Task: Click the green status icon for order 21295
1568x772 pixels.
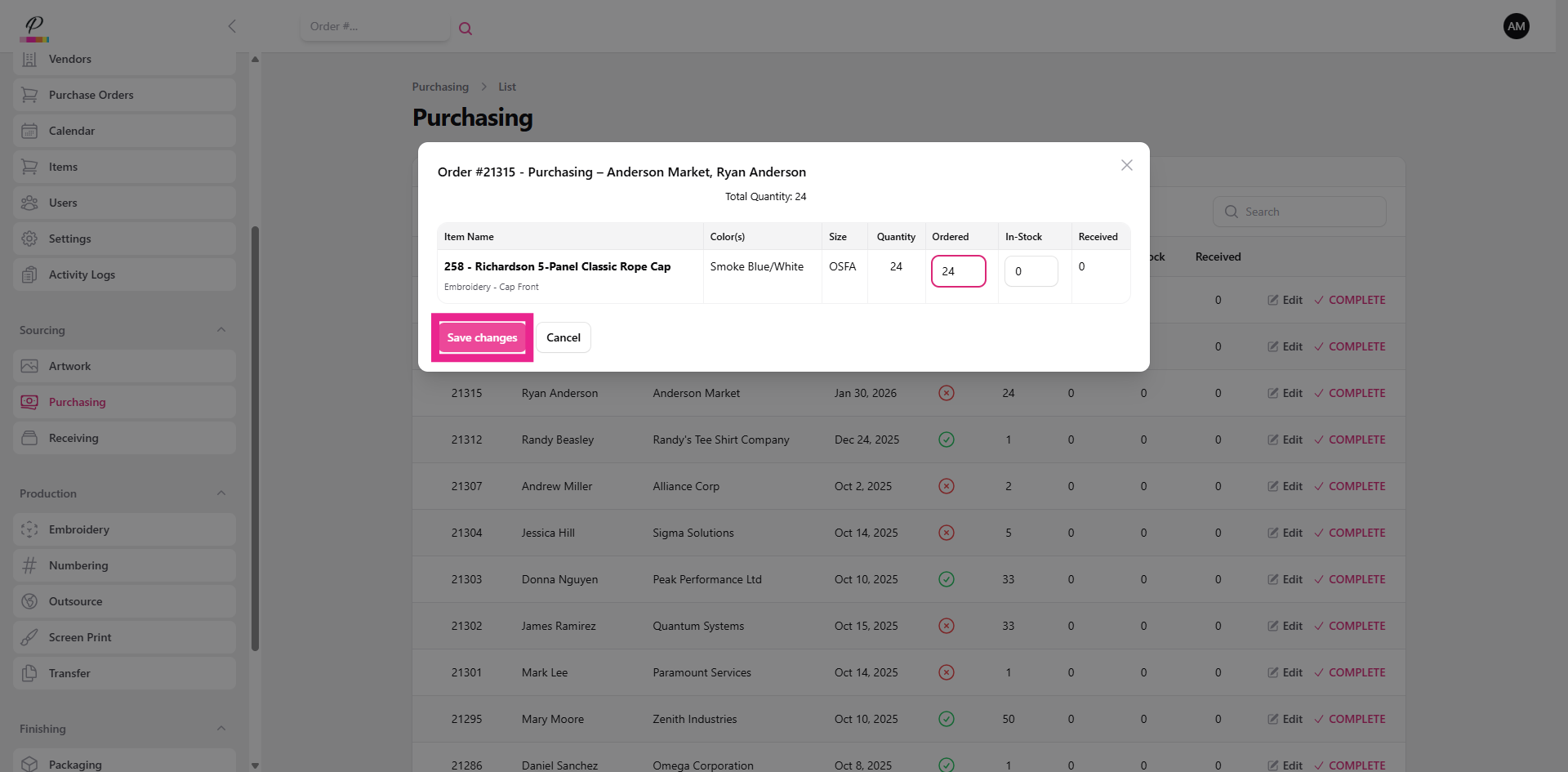Action: click(947, 719)
